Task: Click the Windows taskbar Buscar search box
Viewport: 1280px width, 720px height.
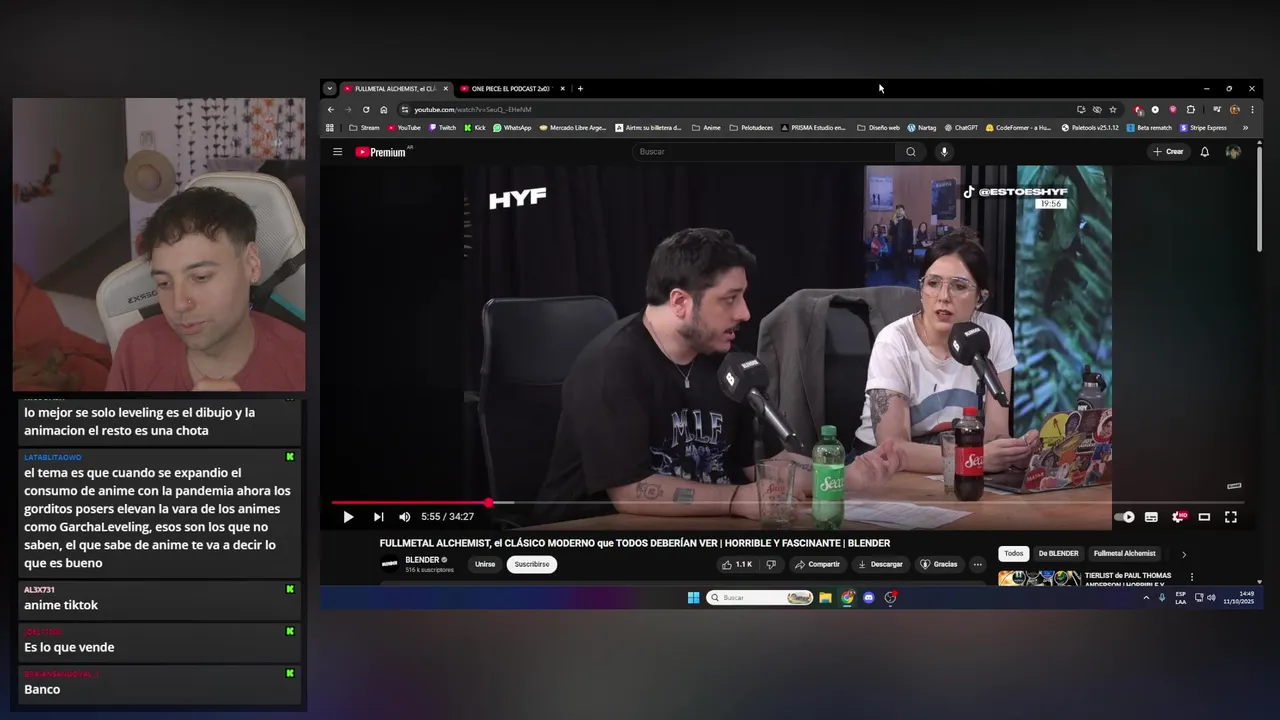Action: [760, 598]
